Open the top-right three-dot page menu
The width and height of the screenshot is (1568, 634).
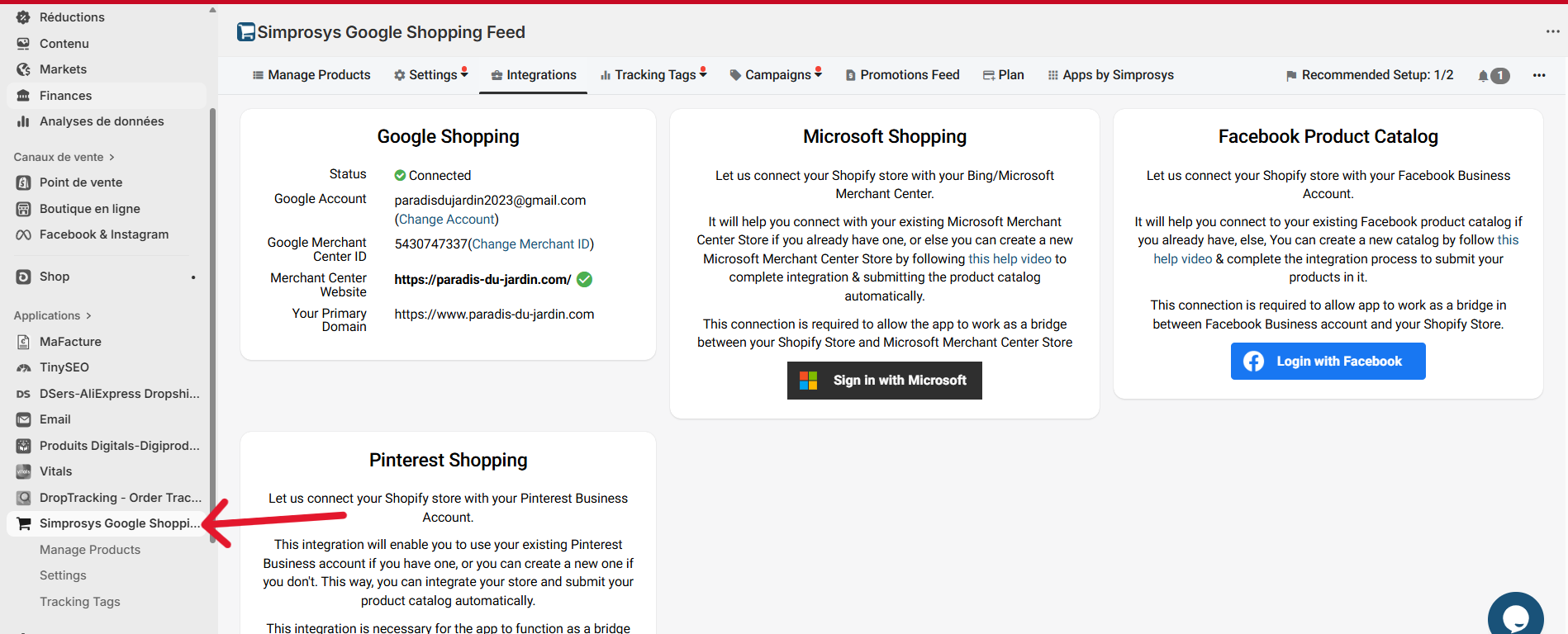[1552, 31]
